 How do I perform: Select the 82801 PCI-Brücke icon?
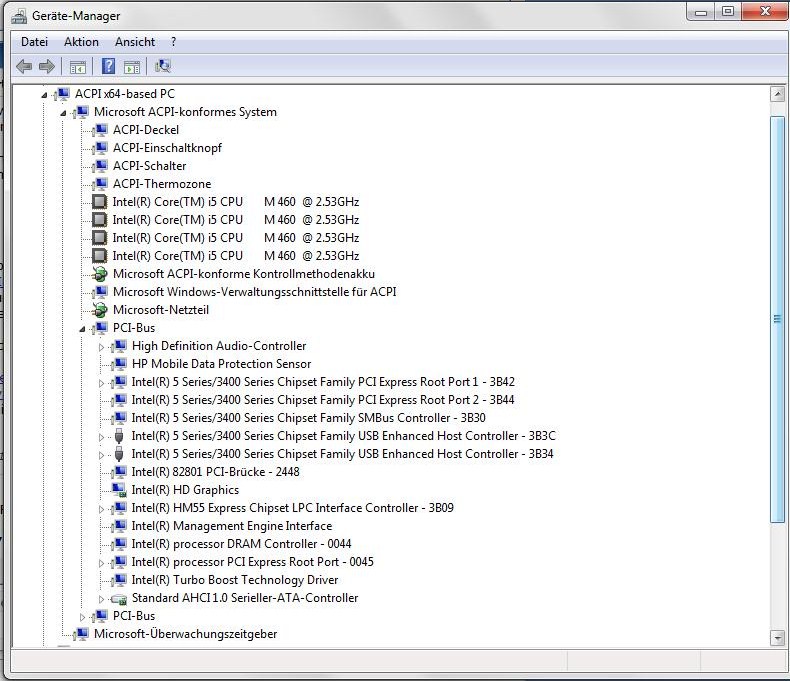click(x=119, y=472)
